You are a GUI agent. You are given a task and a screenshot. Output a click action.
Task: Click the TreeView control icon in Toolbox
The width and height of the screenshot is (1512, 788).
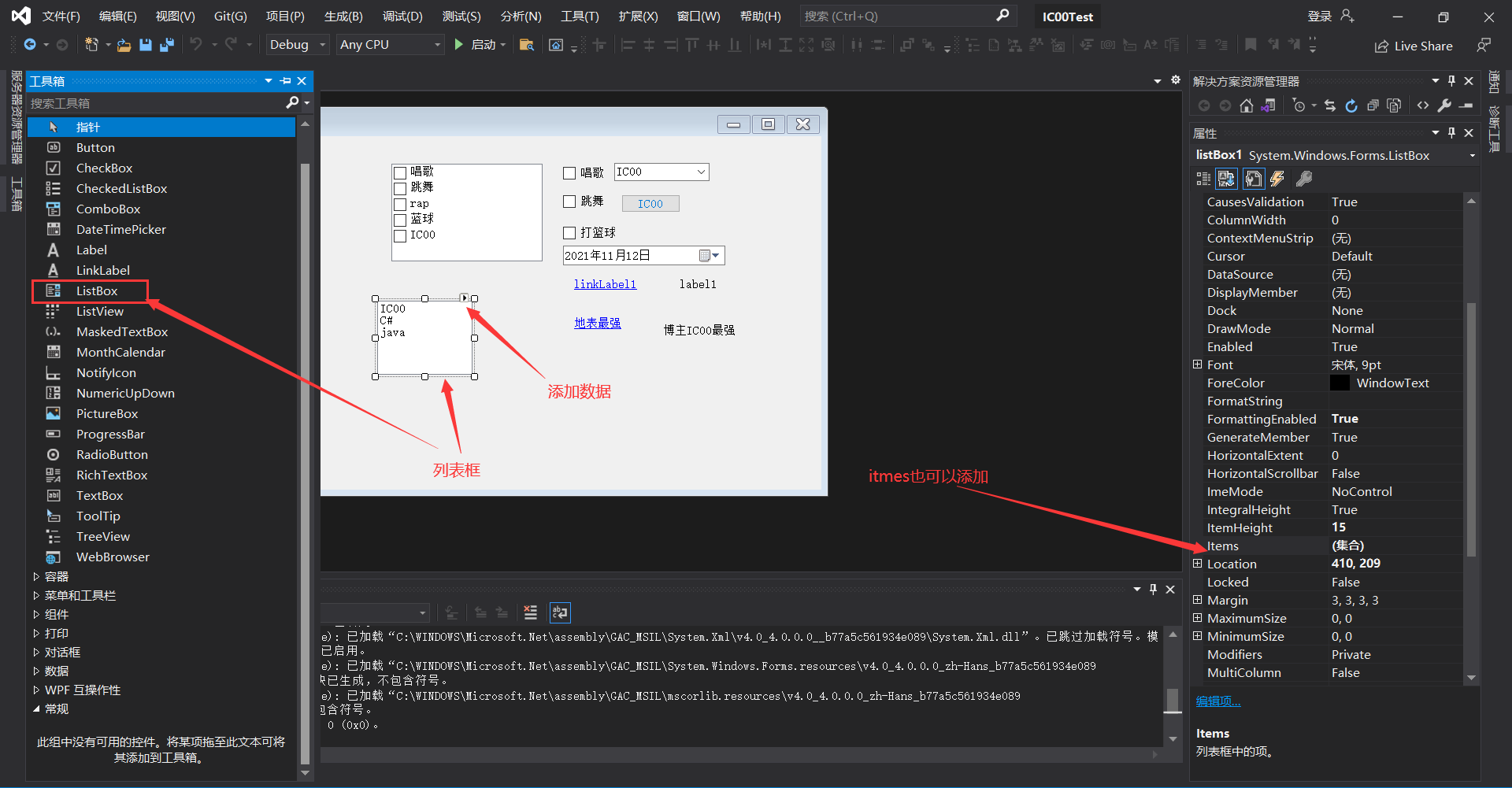(54, 536)
